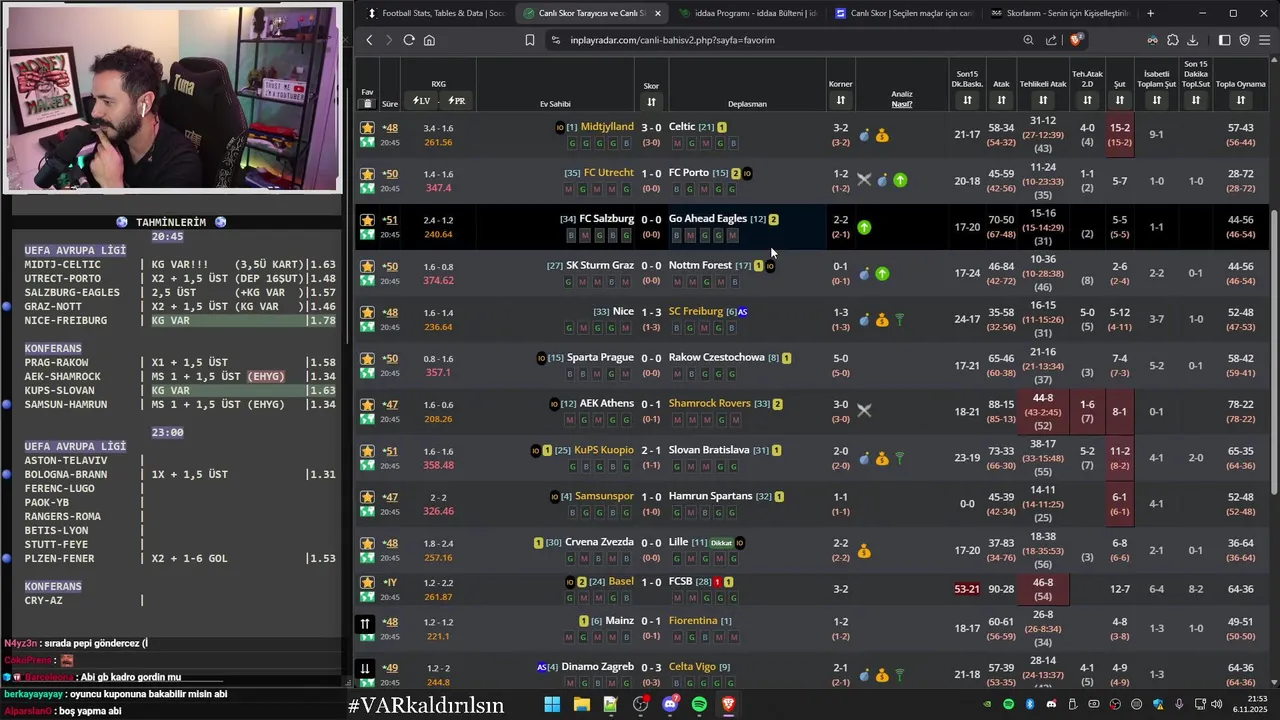
Task: Close the Canlı Skor Tarayıcısı tab
Action: tap(657, 13)
